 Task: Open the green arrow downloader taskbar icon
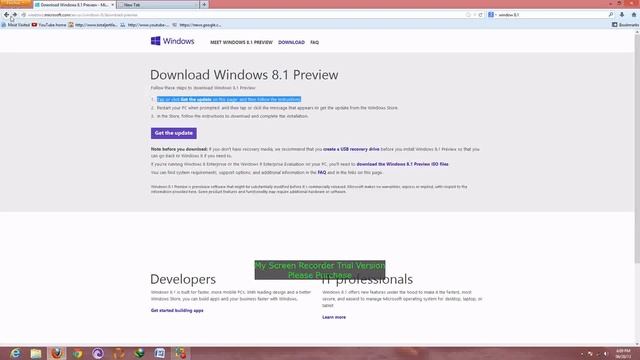[140, 353]
